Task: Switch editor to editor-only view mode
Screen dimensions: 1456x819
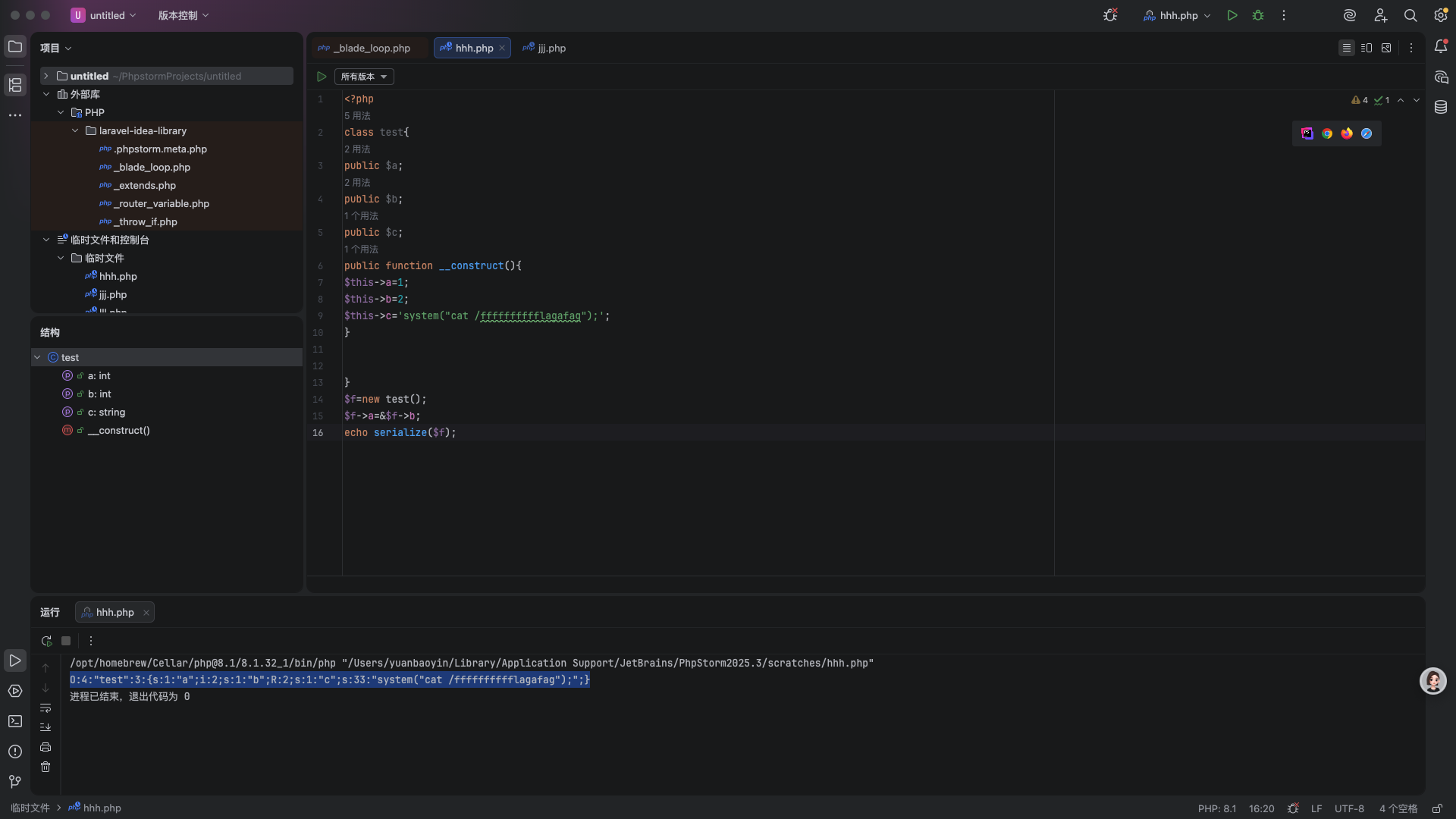Action: tap(1347, 48)
